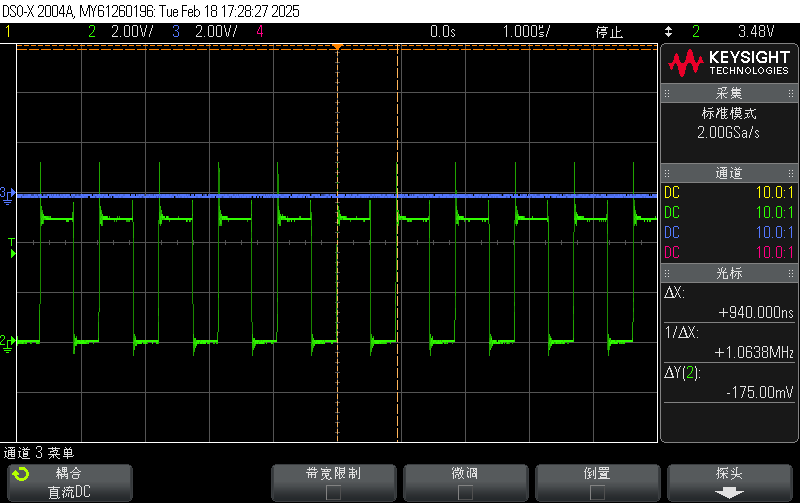The height and width of the screenshot is (503, 800).
Task: Click the coupling rotate arrow icon
Action: click(21, 474)
